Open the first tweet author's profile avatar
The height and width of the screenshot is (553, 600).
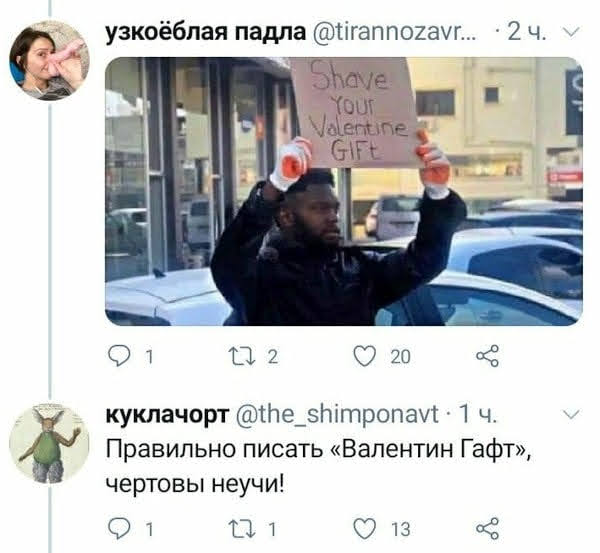pyautogui.click(x=49, y=60)
